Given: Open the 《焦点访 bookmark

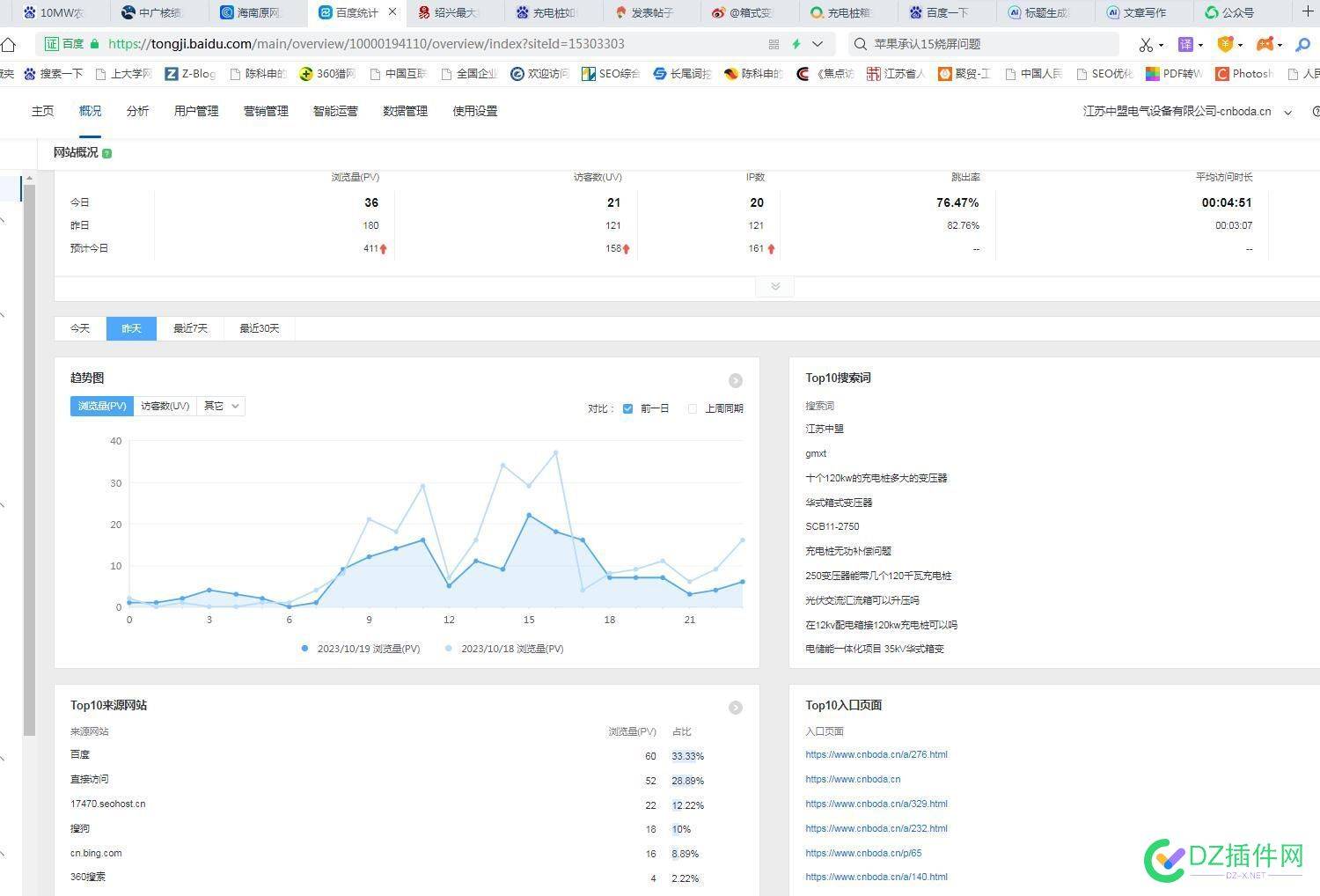Looking at the screenshot, I should (x=825, y=74).
